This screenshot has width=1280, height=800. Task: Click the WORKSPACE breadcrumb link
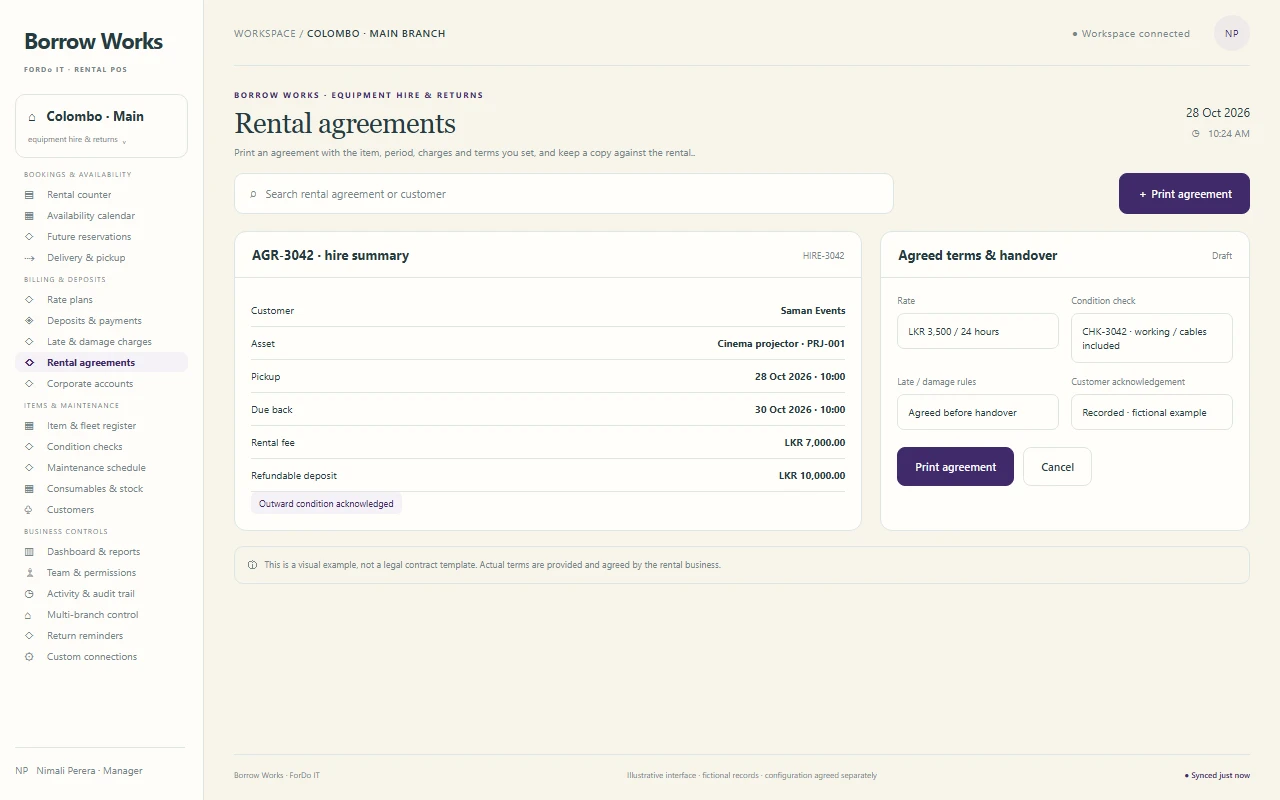pyautogui.click(x=265, y=33)
